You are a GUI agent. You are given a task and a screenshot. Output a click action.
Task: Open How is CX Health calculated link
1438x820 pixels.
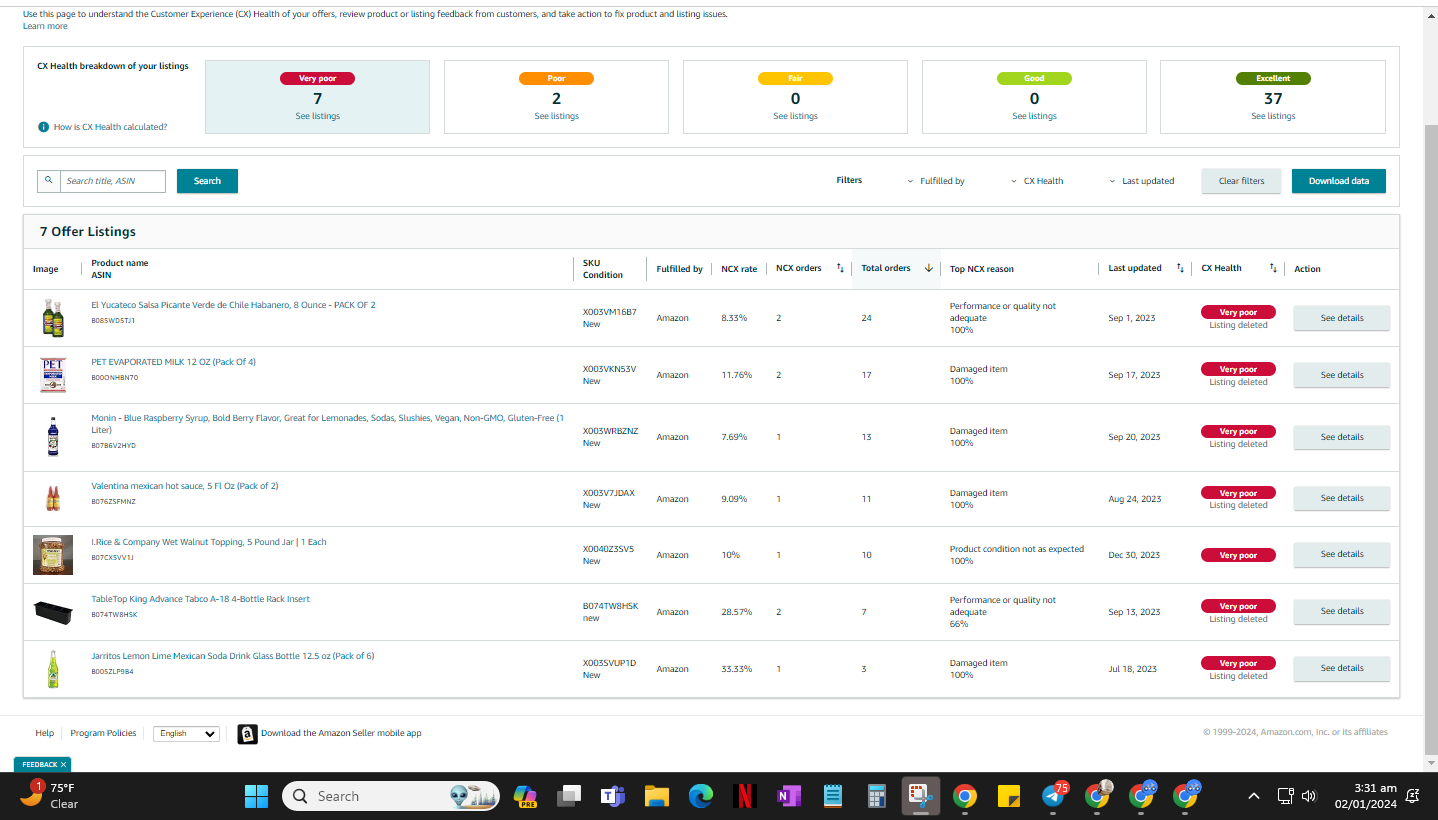(x=110, y=127)
